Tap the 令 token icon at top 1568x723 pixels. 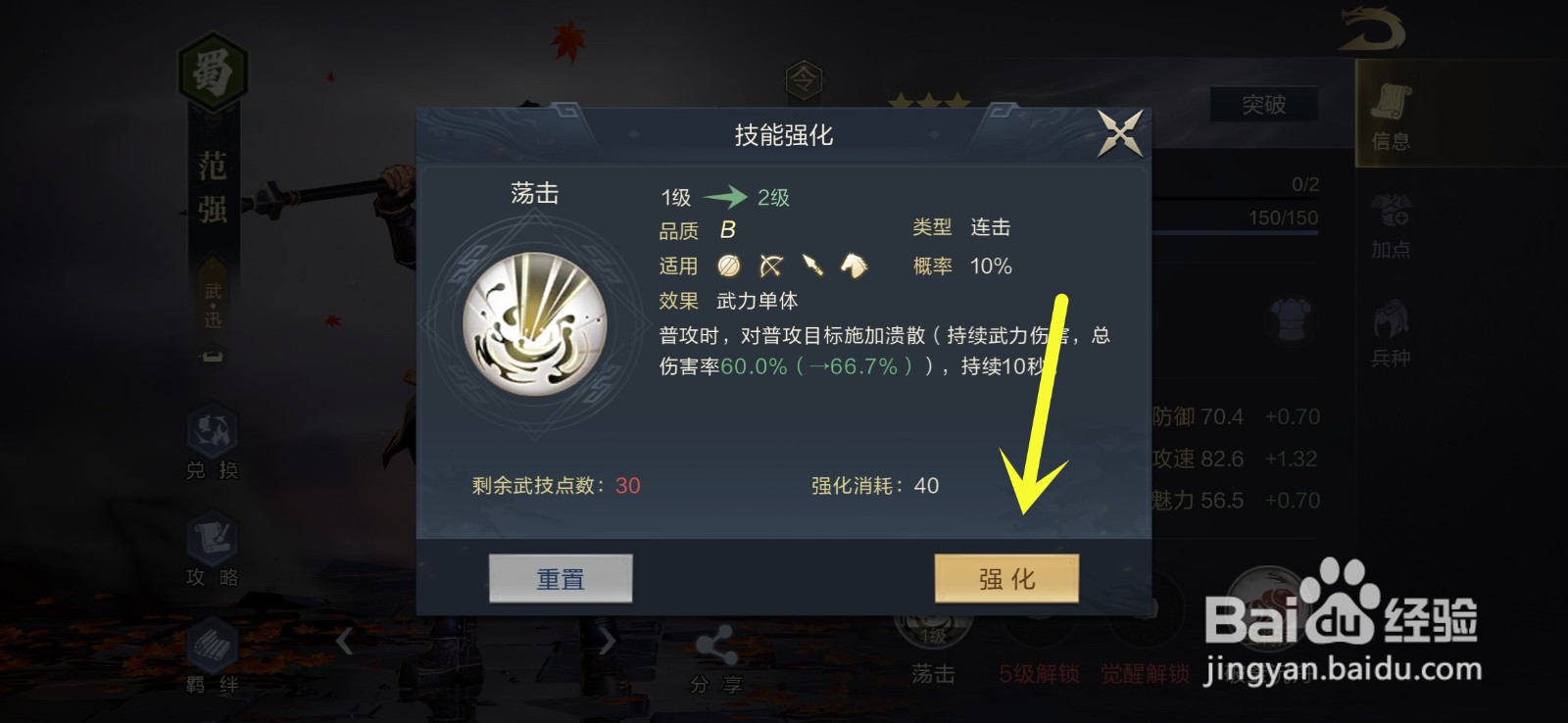tap(804, 78)
